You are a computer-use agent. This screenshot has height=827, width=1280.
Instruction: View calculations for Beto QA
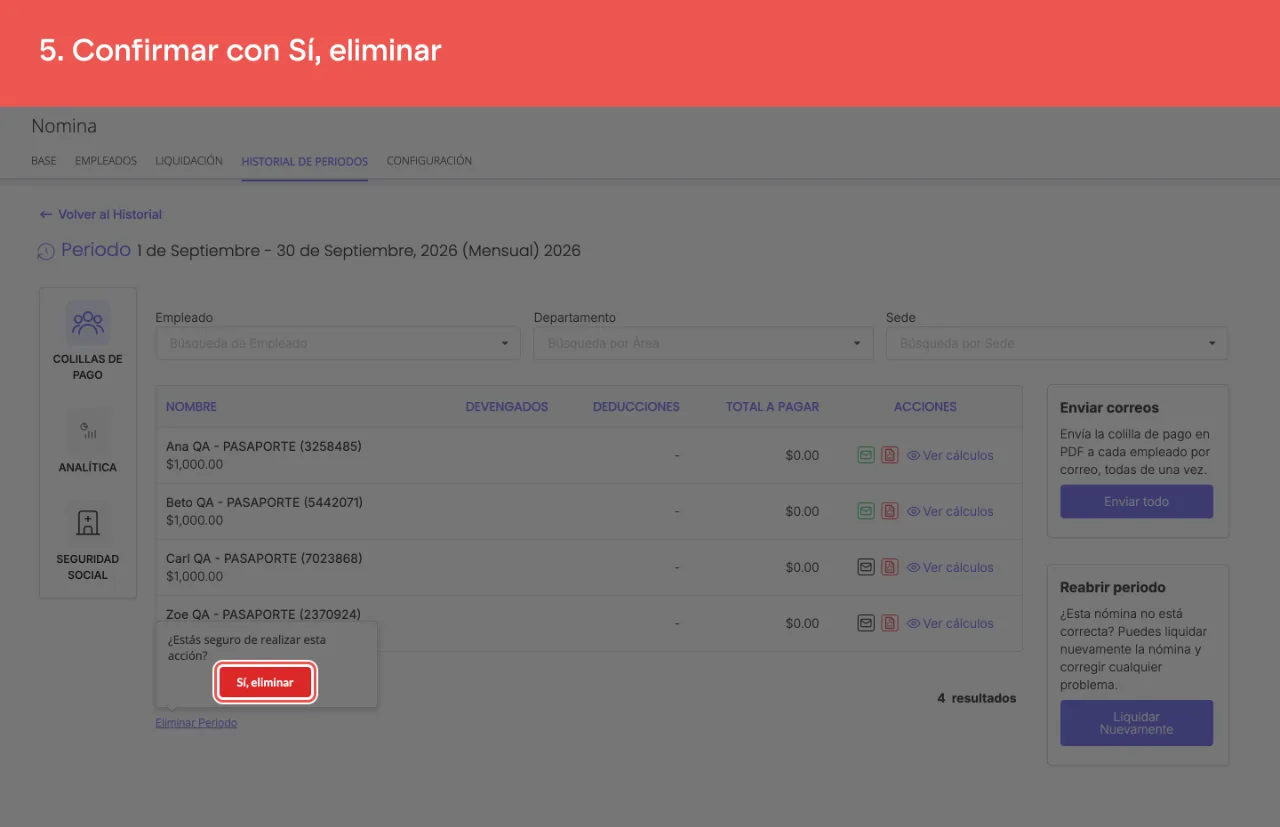point(950,511)
